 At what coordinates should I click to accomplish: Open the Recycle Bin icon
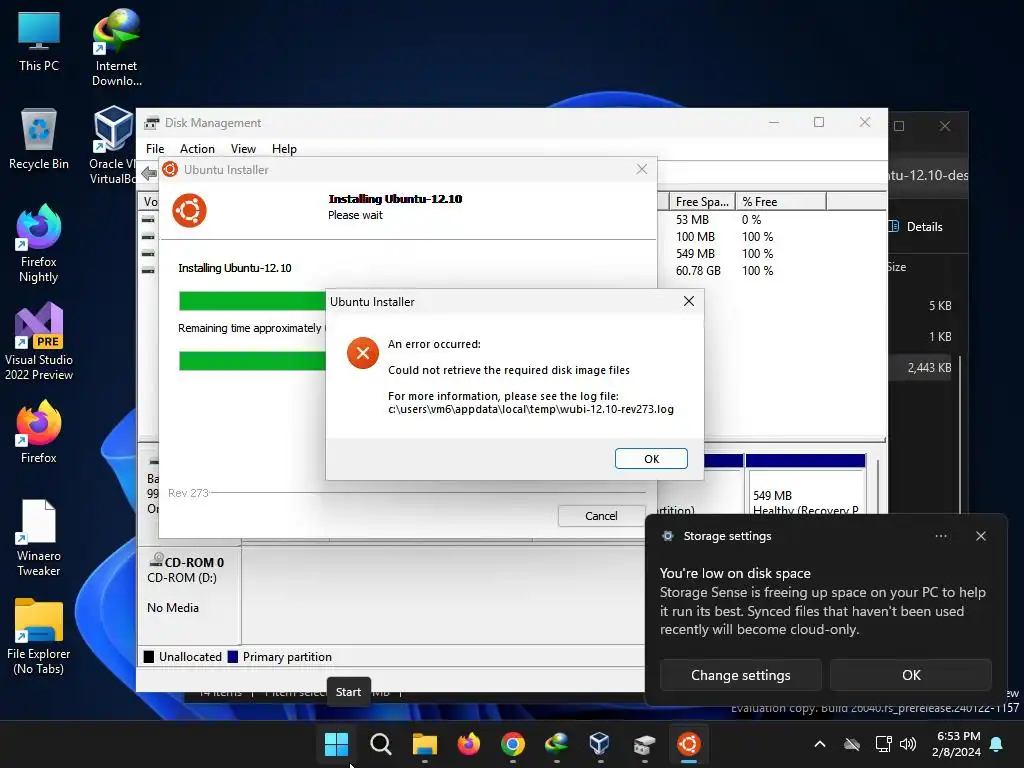click(39, 139)
